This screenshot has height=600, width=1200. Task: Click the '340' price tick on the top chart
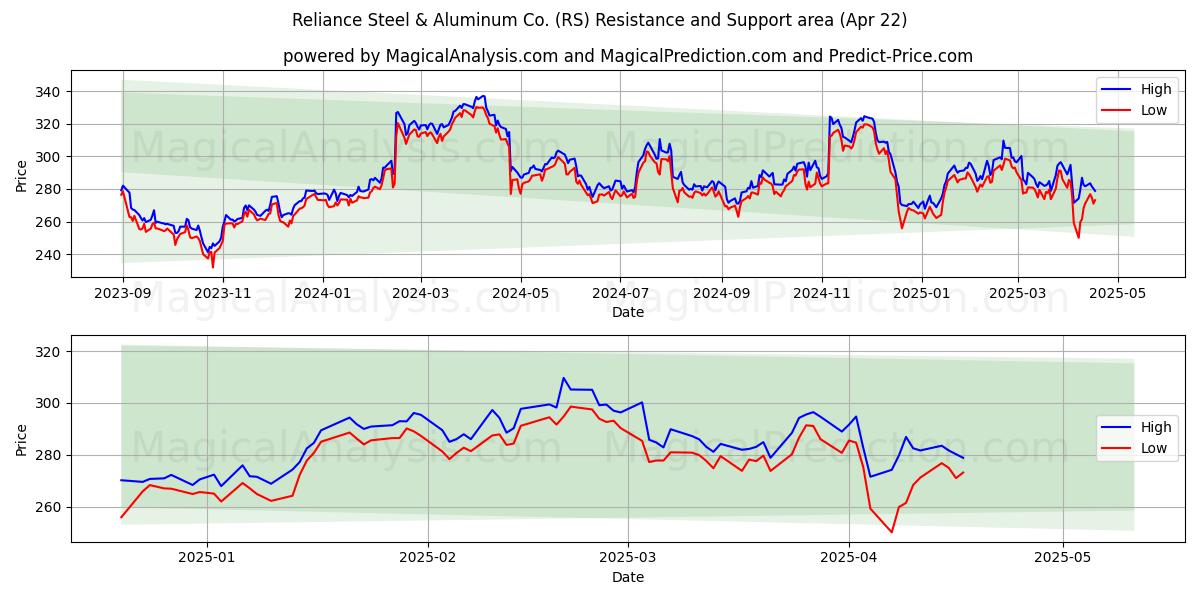pyautogui.click(x=49, y=92)
